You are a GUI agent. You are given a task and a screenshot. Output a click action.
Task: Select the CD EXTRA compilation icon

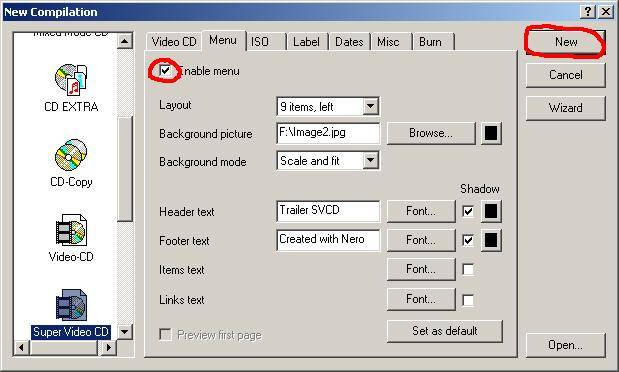71,79
